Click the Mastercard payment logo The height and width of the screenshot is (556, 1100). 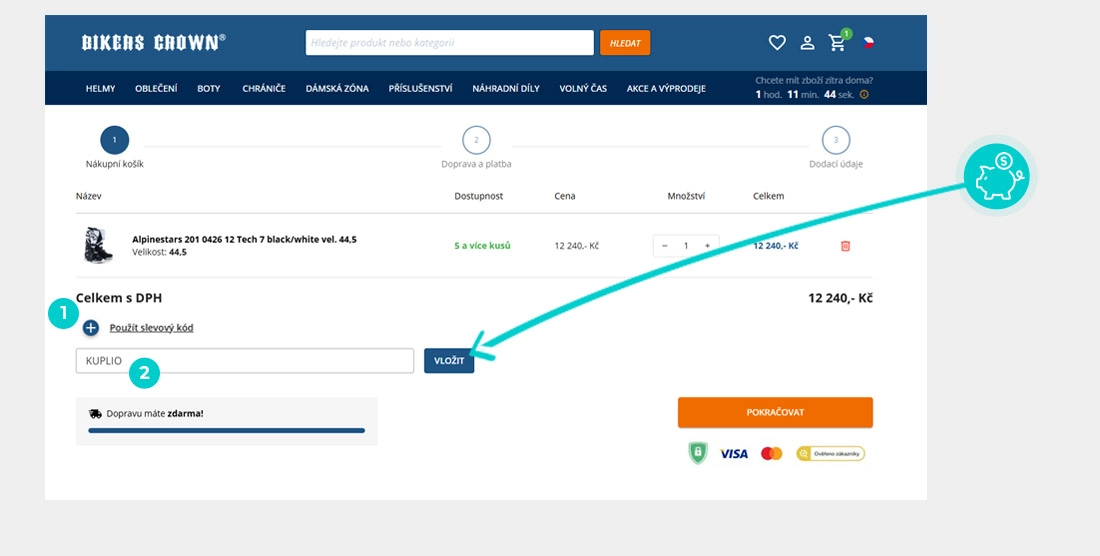(x=772, y=454)
